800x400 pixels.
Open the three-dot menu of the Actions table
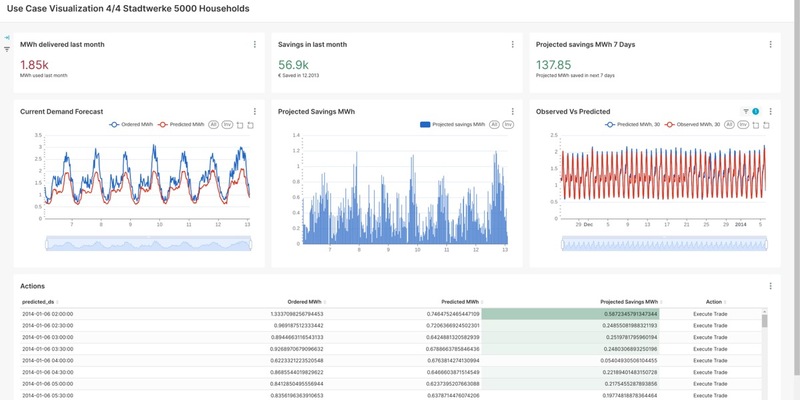770,286
